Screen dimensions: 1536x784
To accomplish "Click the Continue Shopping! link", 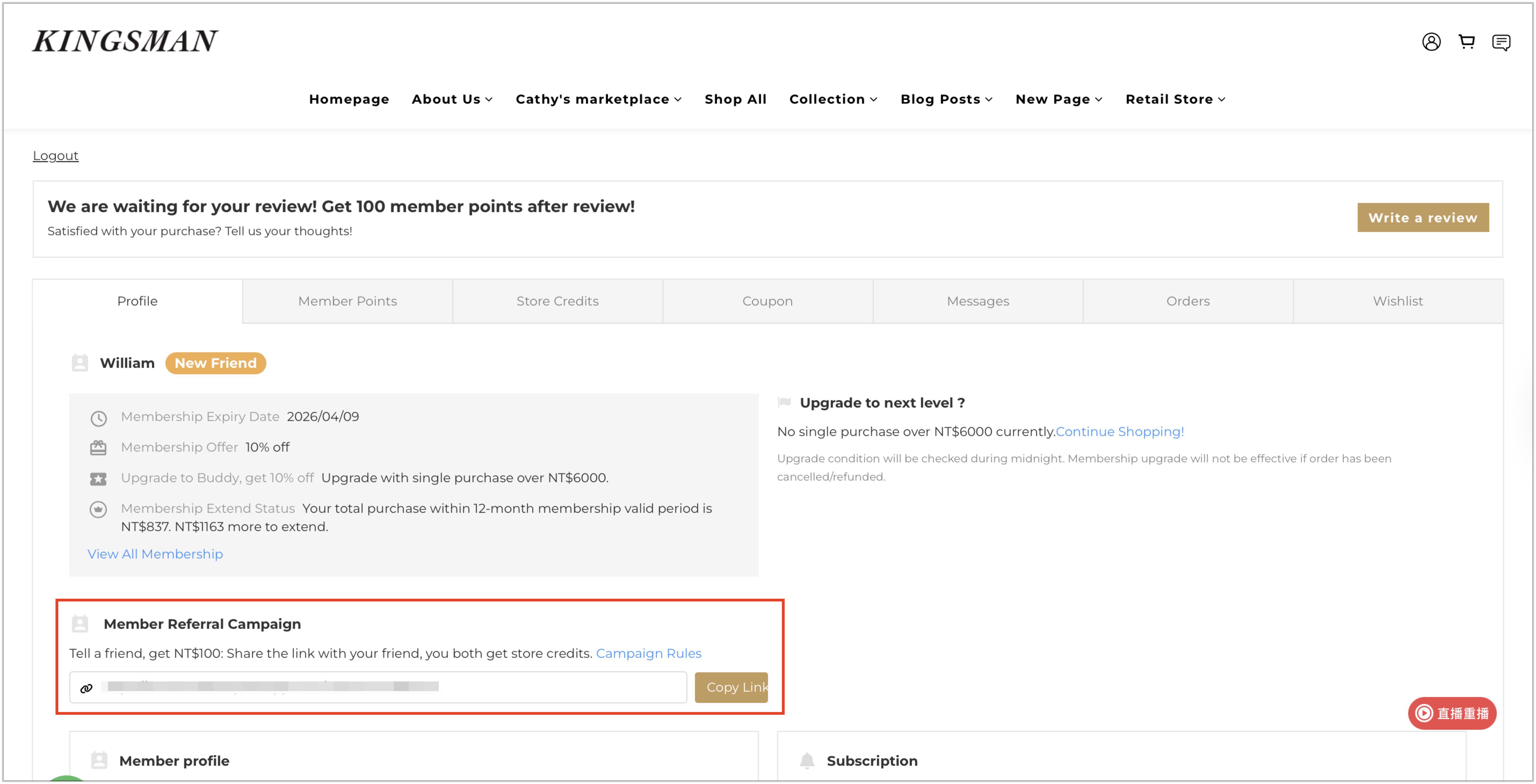I will coord(1120,432).
